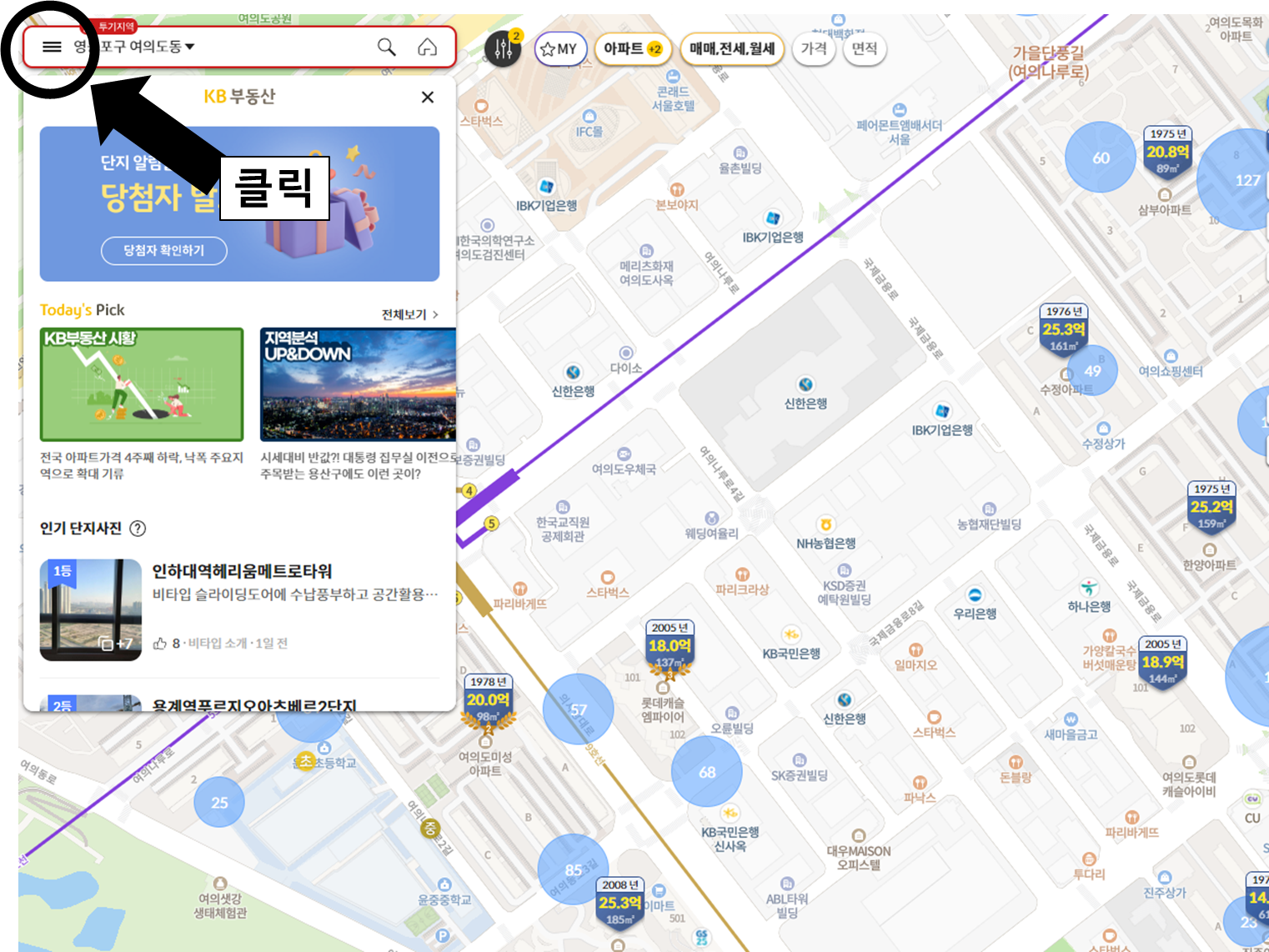The image size is (1269, 952).
Task: Select the 18.9억 price marker from 2005
Action: tap(1163, 661)
